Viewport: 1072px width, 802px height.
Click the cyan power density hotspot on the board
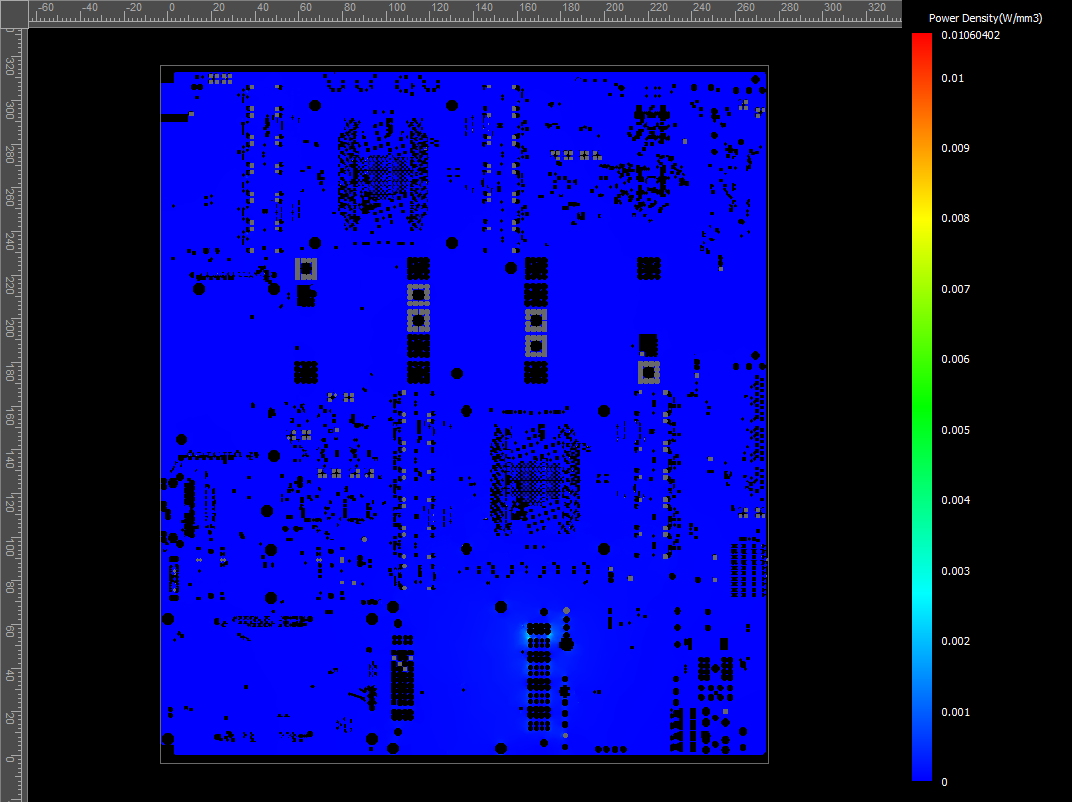click(528, 633)
